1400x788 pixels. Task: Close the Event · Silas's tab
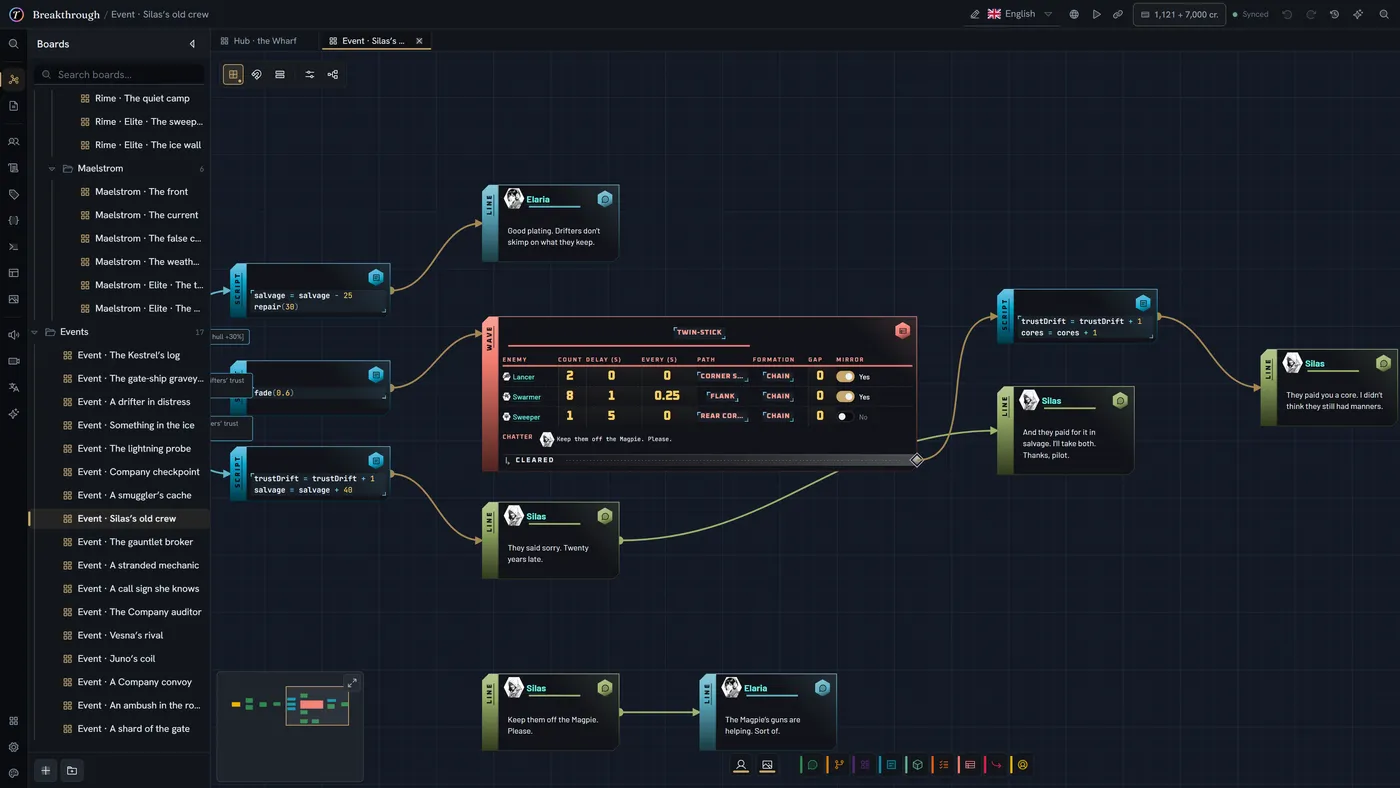pos(419,41)
